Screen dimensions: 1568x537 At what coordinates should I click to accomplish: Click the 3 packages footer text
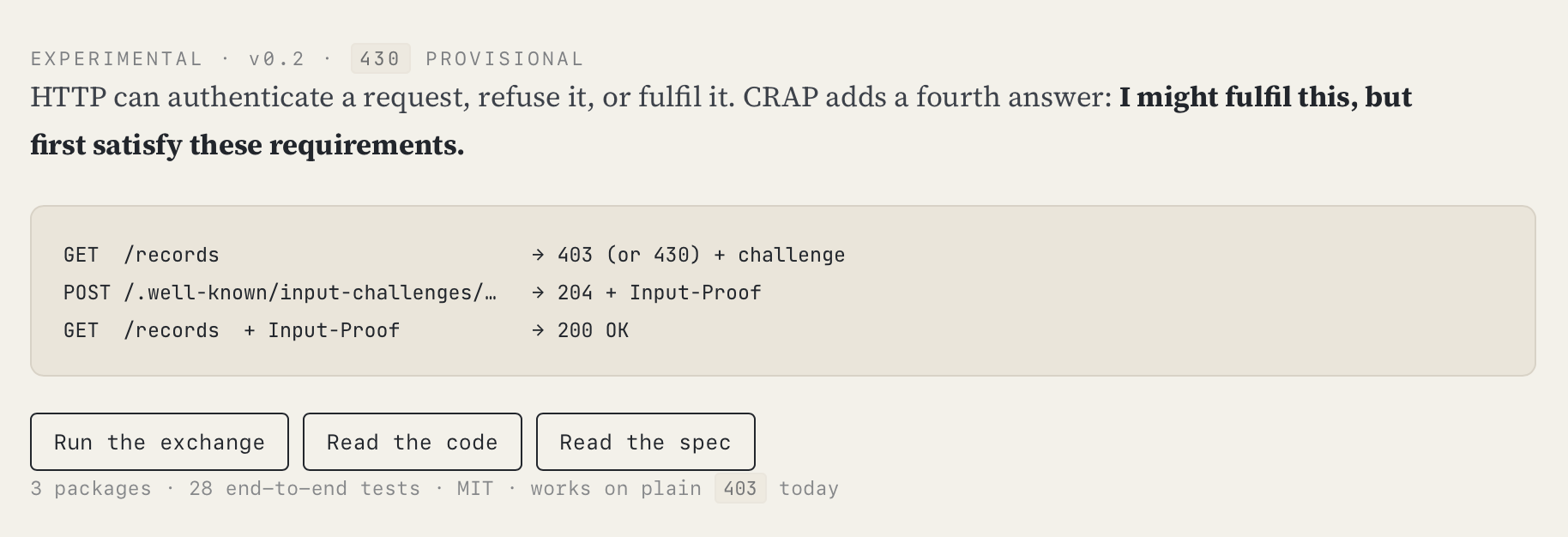tap(91, 488)
